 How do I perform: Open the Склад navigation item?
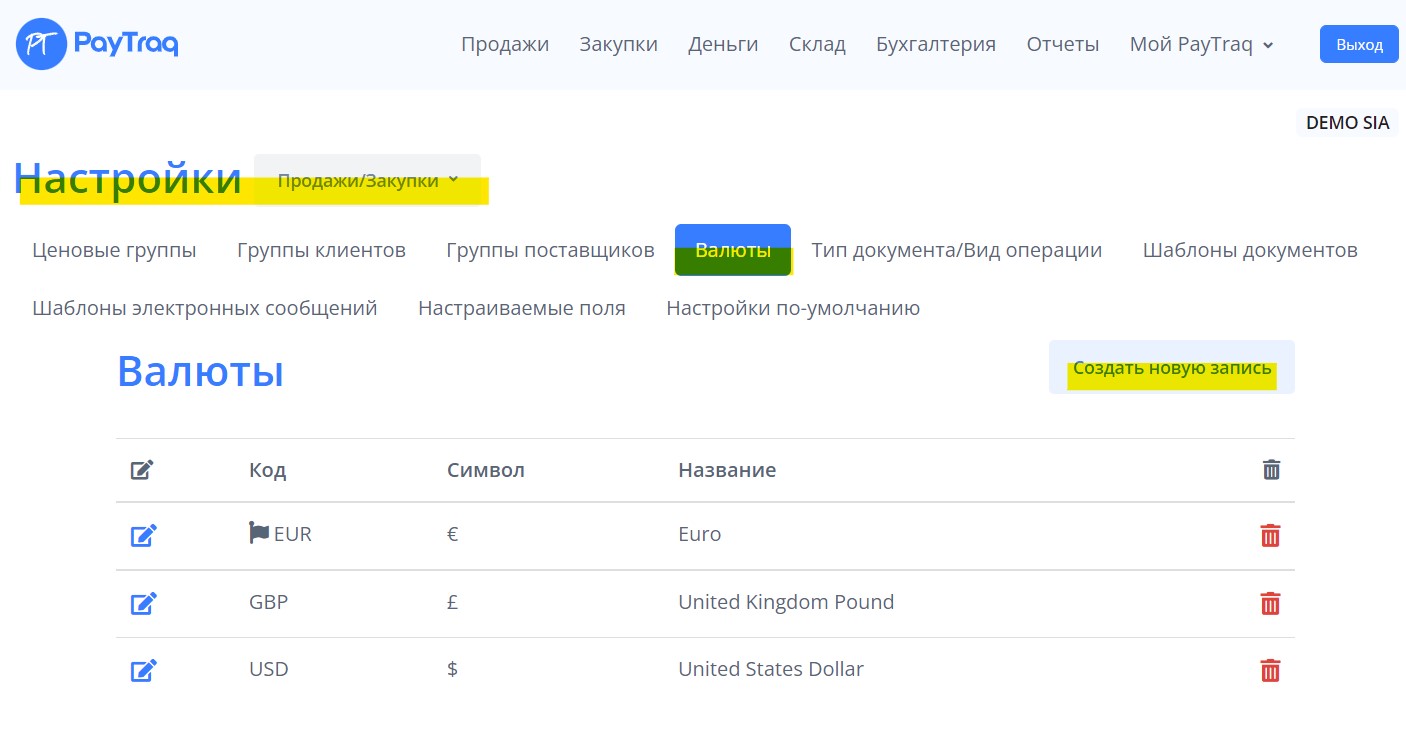[x=817, y=44]
